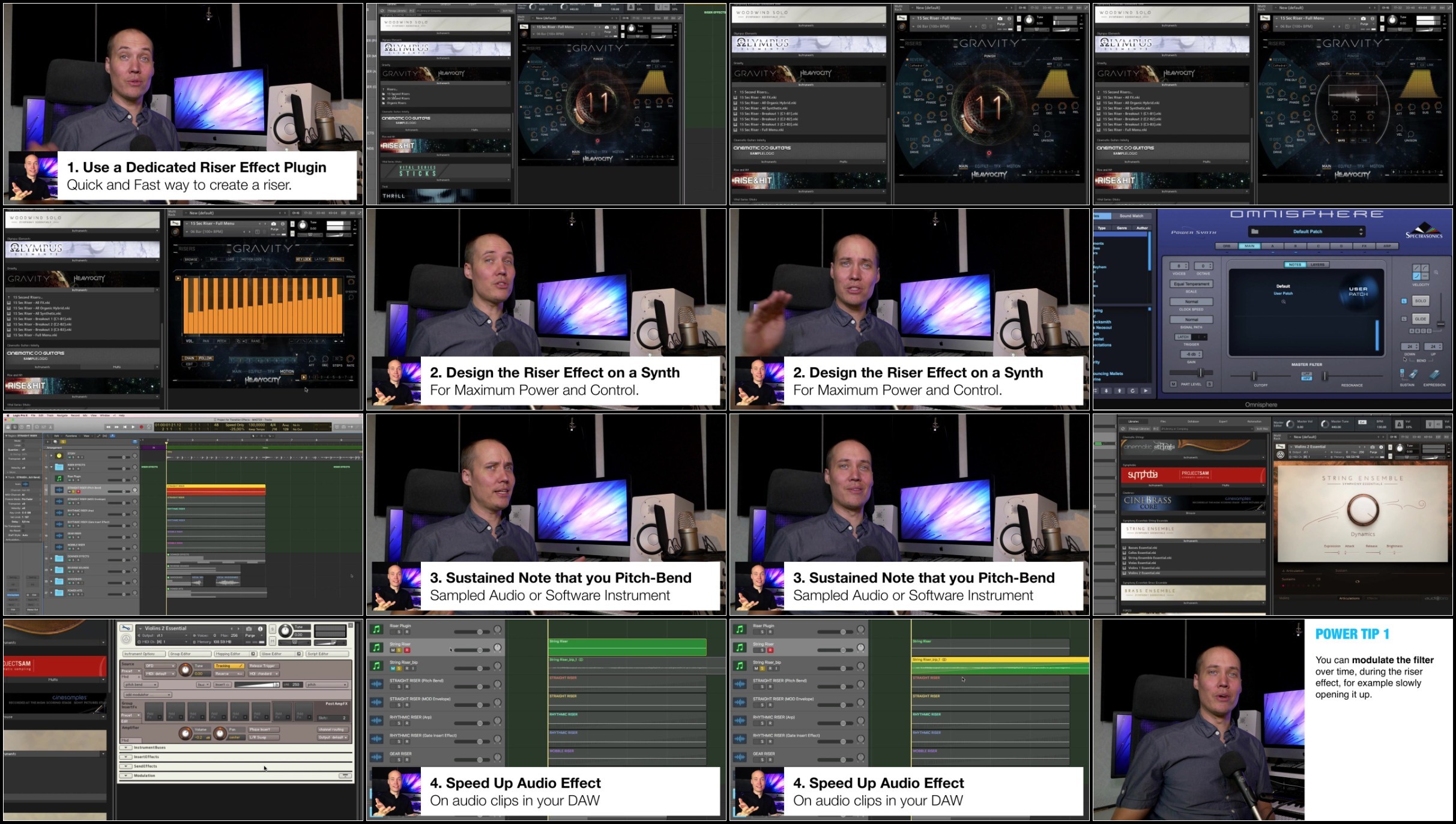Click the Omnisphere Expression pedal icon

point(1434,374)
